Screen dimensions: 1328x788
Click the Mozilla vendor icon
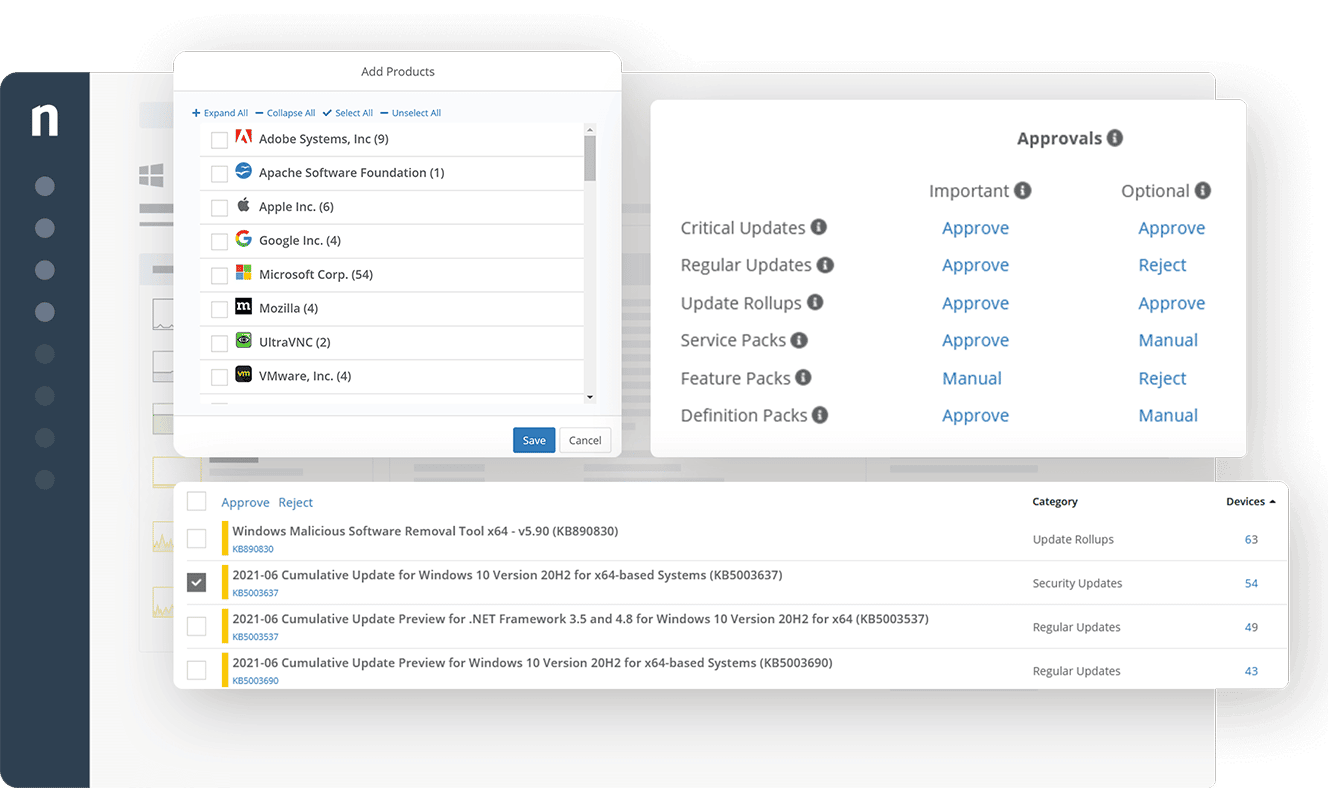[x=243, y=308]
